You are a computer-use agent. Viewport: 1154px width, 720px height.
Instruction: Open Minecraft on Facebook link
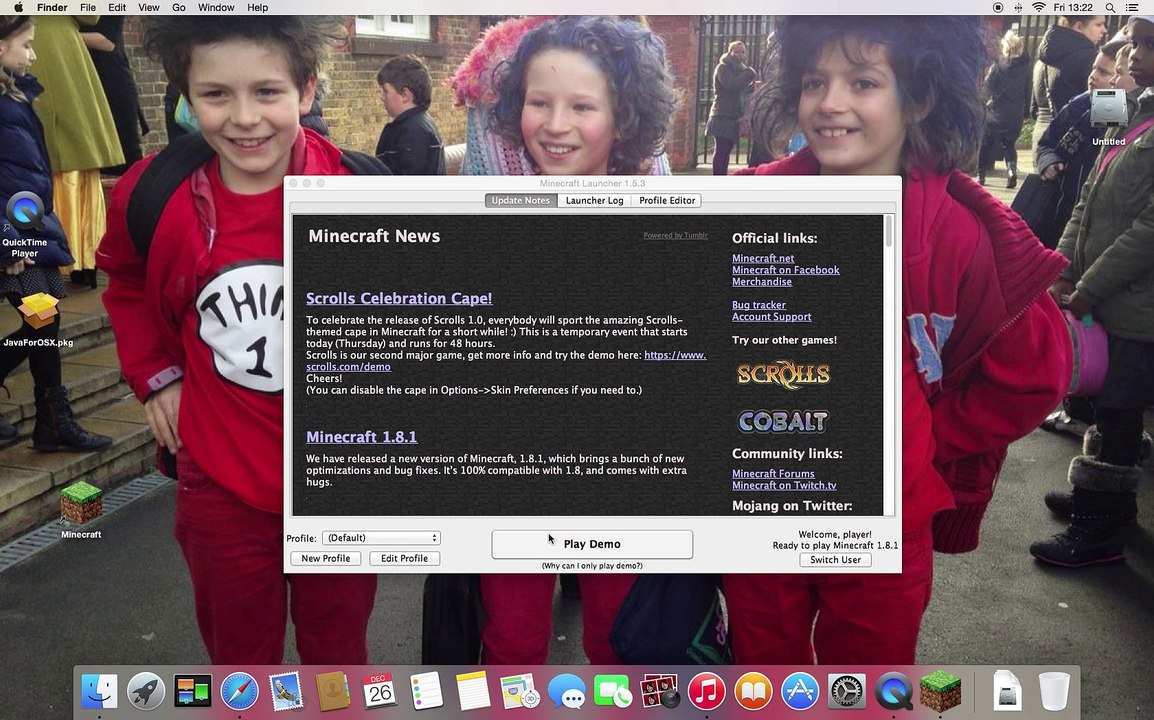pyautogui.click(x=785, y=270)
